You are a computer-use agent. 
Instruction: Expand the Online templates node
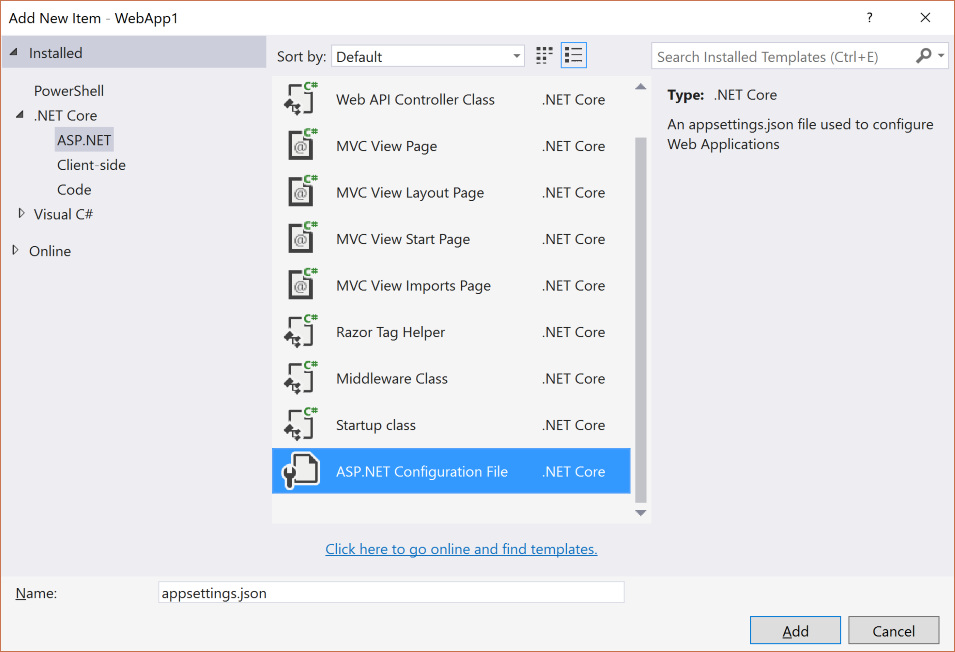[x=16, y=250]
